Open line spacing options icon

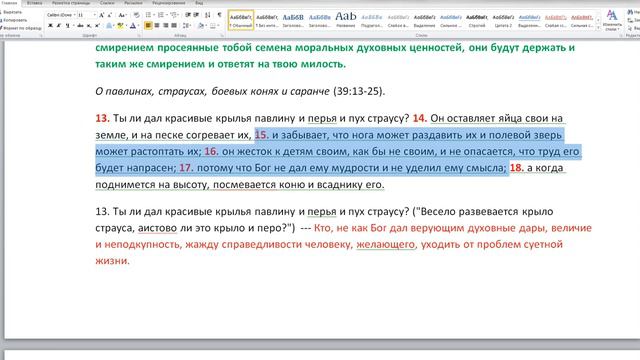tap(187, 26)
